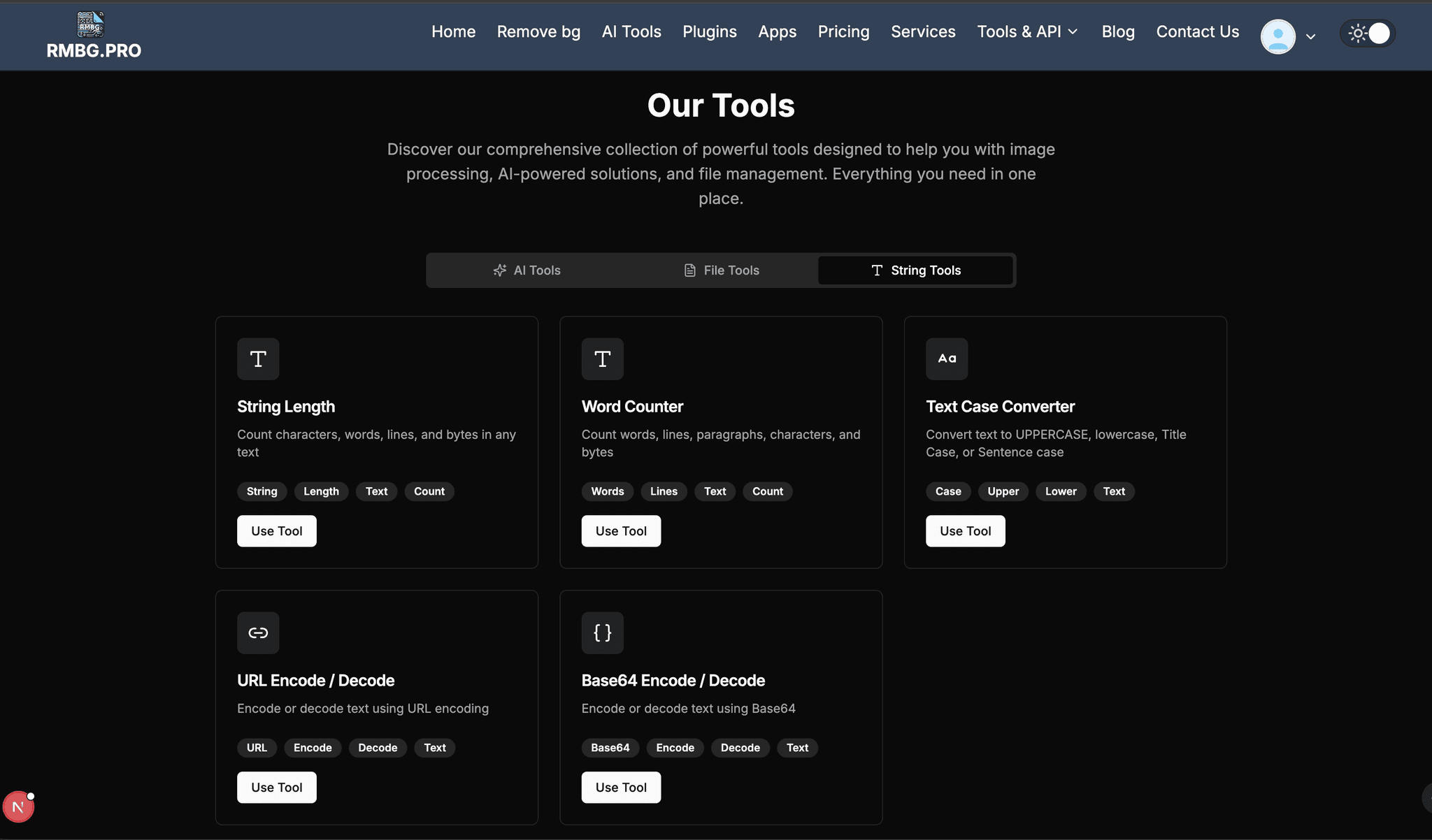Open the account dropdown chevron
Viewport: 1432px width, 840px height.
[1310, 36]
